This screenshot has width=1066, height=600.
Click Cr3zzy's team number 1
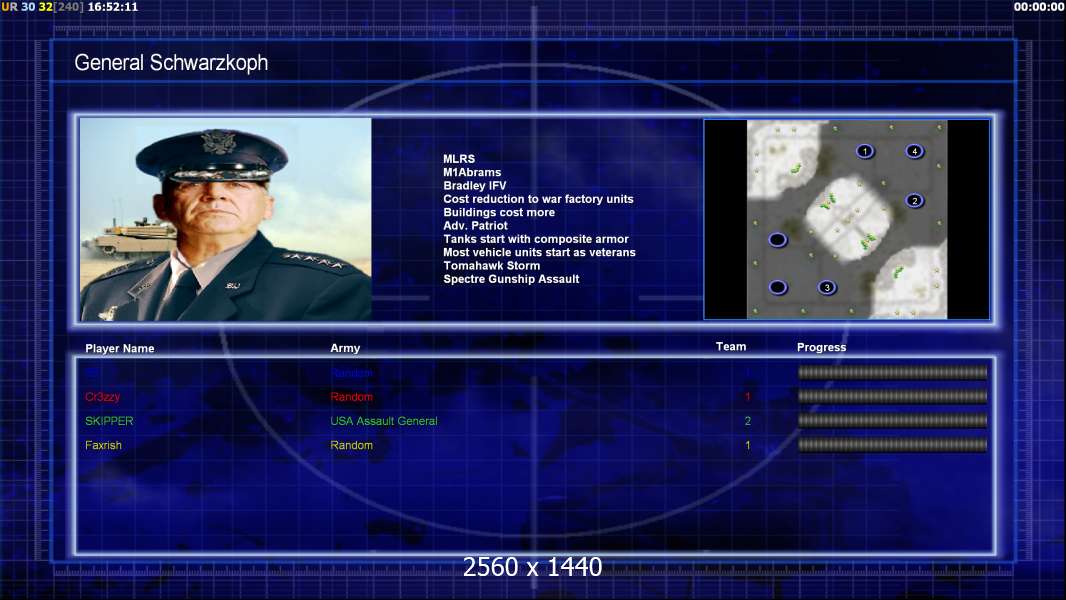[748, 397]
